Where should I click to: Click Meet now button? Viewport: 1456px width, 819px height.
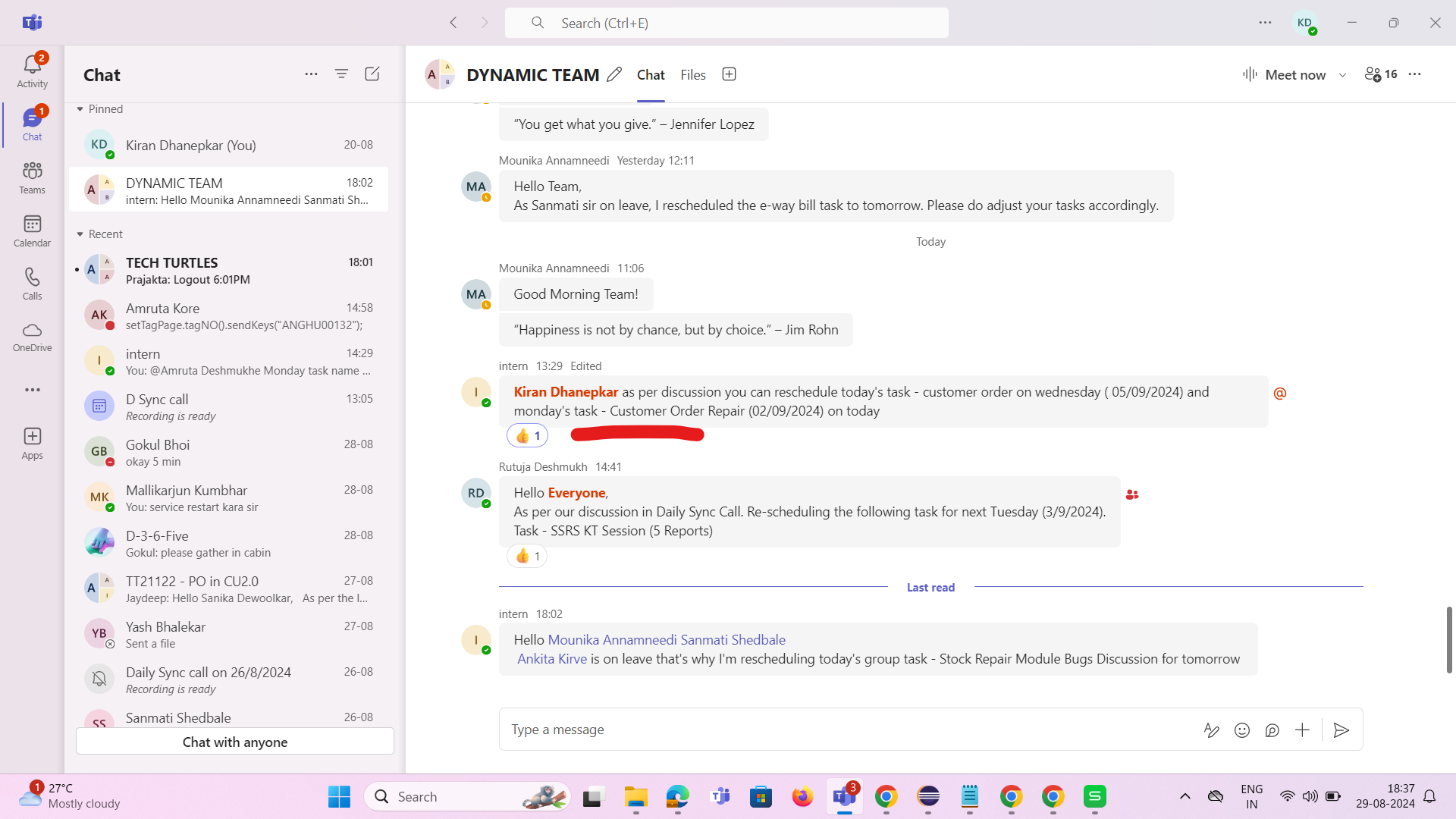(x=1285, y=74)
